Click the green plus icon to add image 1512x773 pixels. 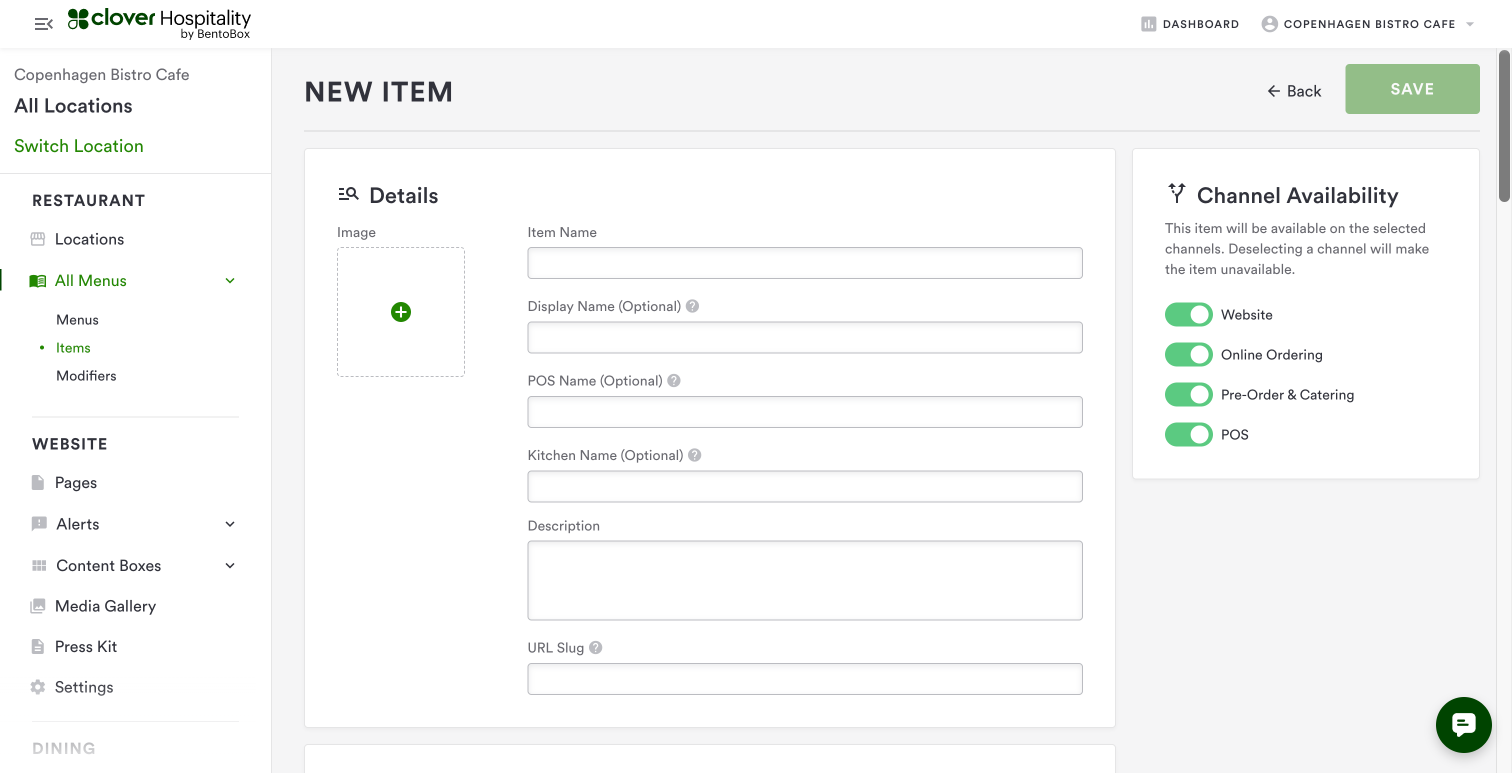click(x=401, y=312)
